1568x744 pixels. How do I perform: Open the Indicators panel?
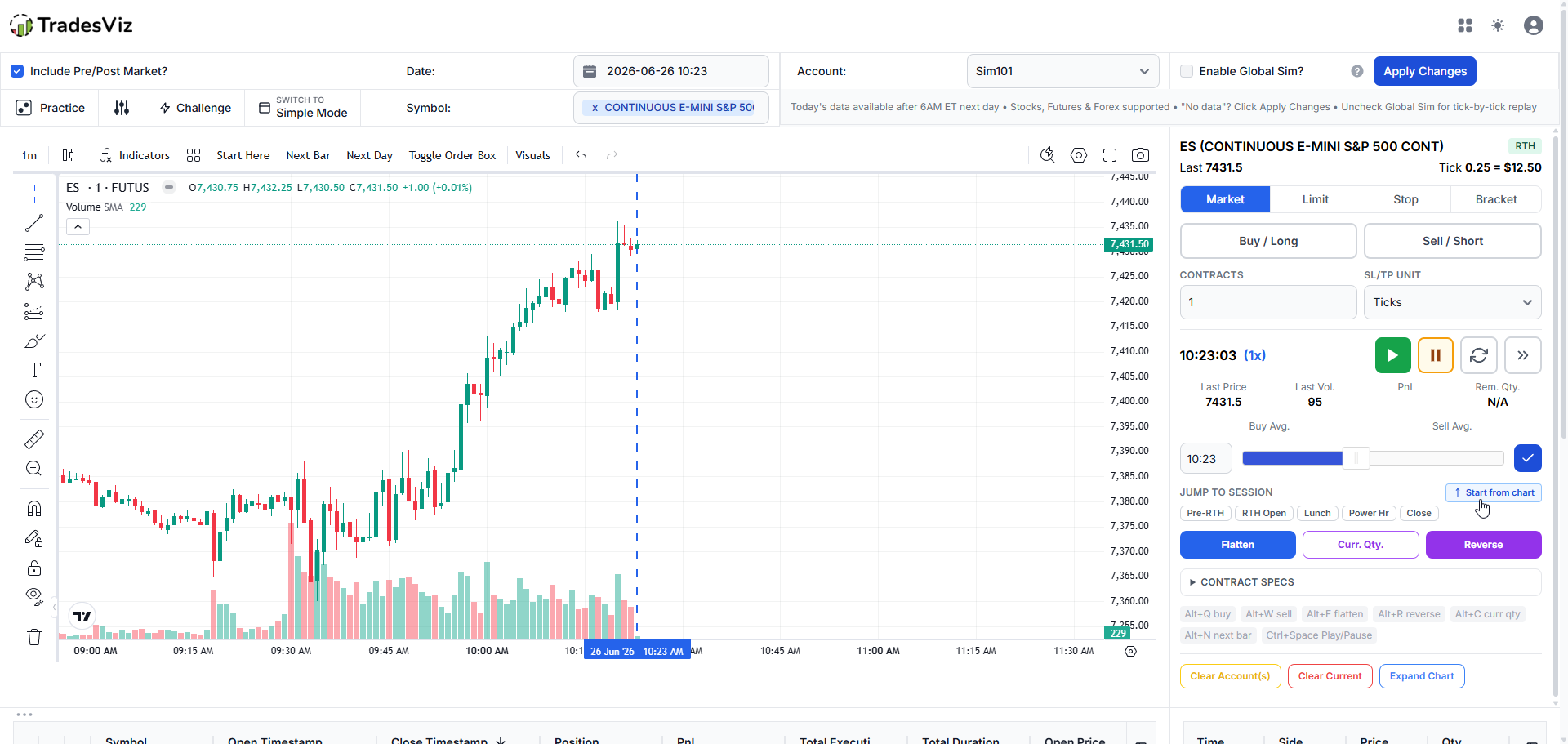(135, 155)
